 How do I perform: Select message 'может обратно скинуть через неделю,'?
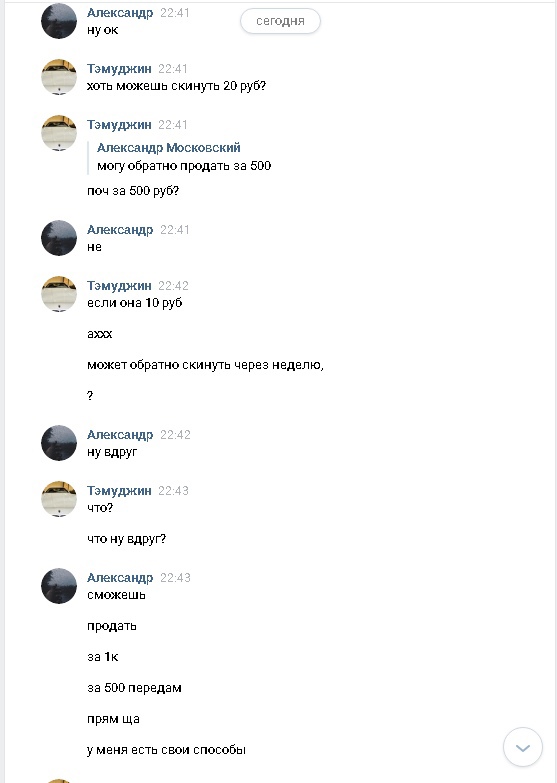pos(205,365)
